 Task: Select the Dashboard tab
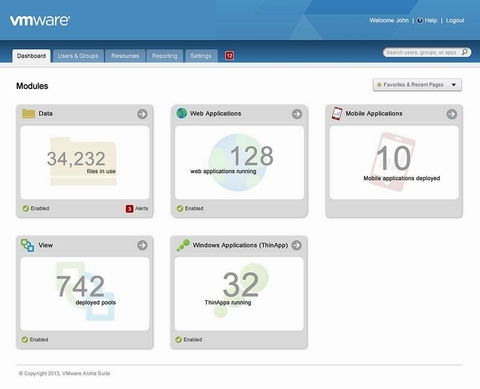click(31, 56)
